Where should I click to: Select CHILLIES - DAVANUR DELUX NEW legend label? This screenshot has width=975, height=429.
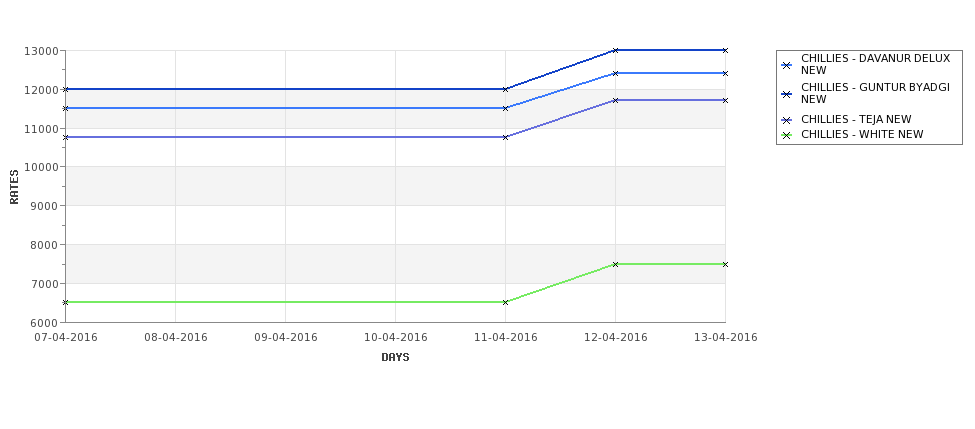click(x=876, y=64)
